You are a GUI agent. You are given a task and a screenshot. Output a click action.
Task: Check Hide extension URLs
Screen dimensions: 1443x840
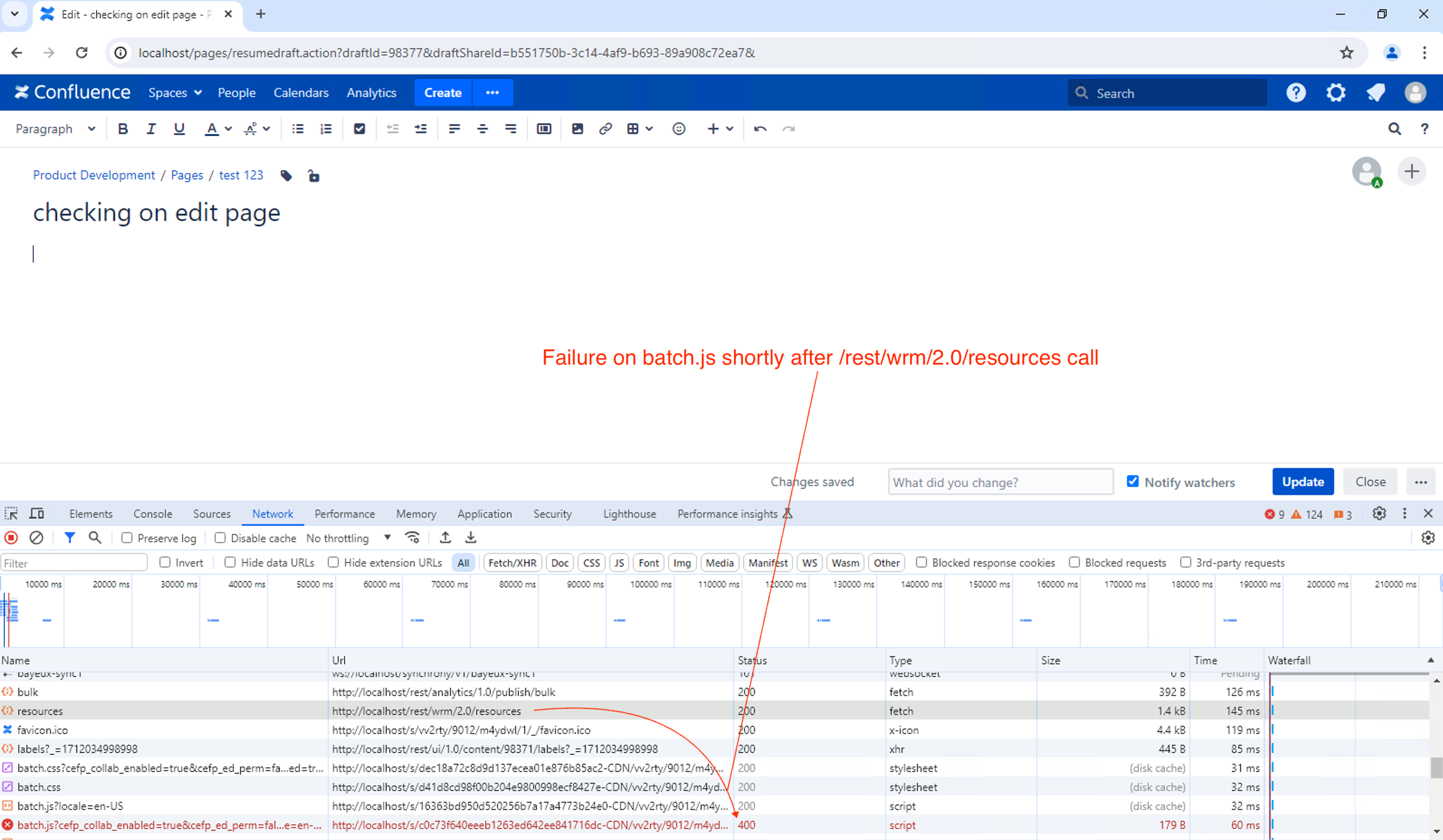[x=333, y=562]
